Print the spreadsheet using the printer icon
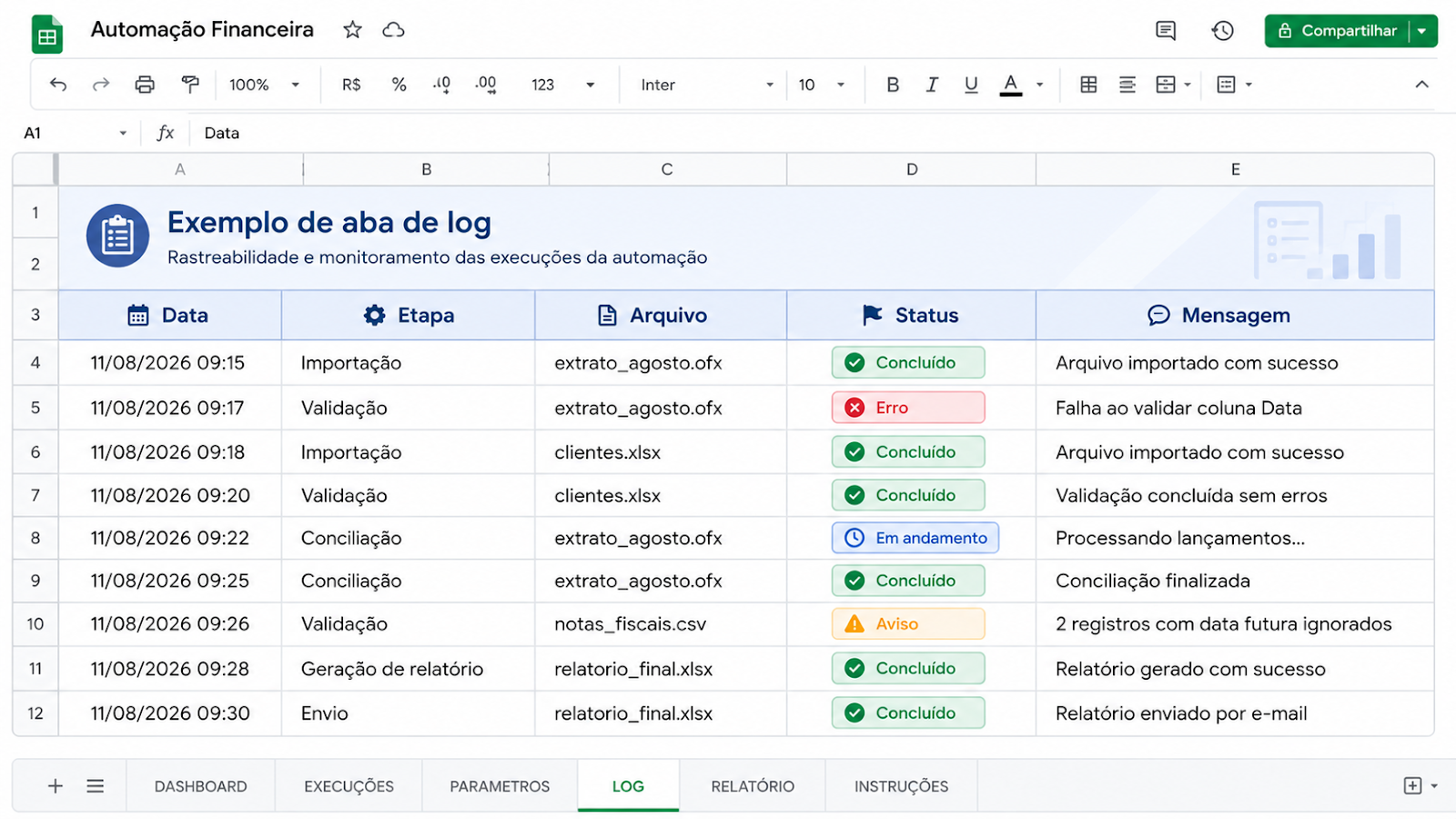Screen dimensions: 1456x819 [x=145, y=85]
